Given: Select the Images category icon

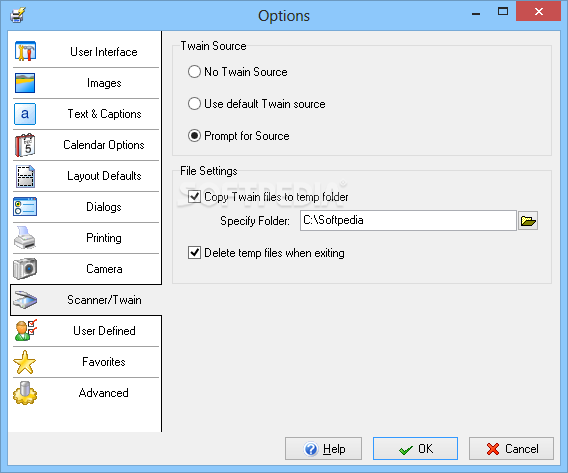Looking at the screenshot, I should [x=25, y=83].
